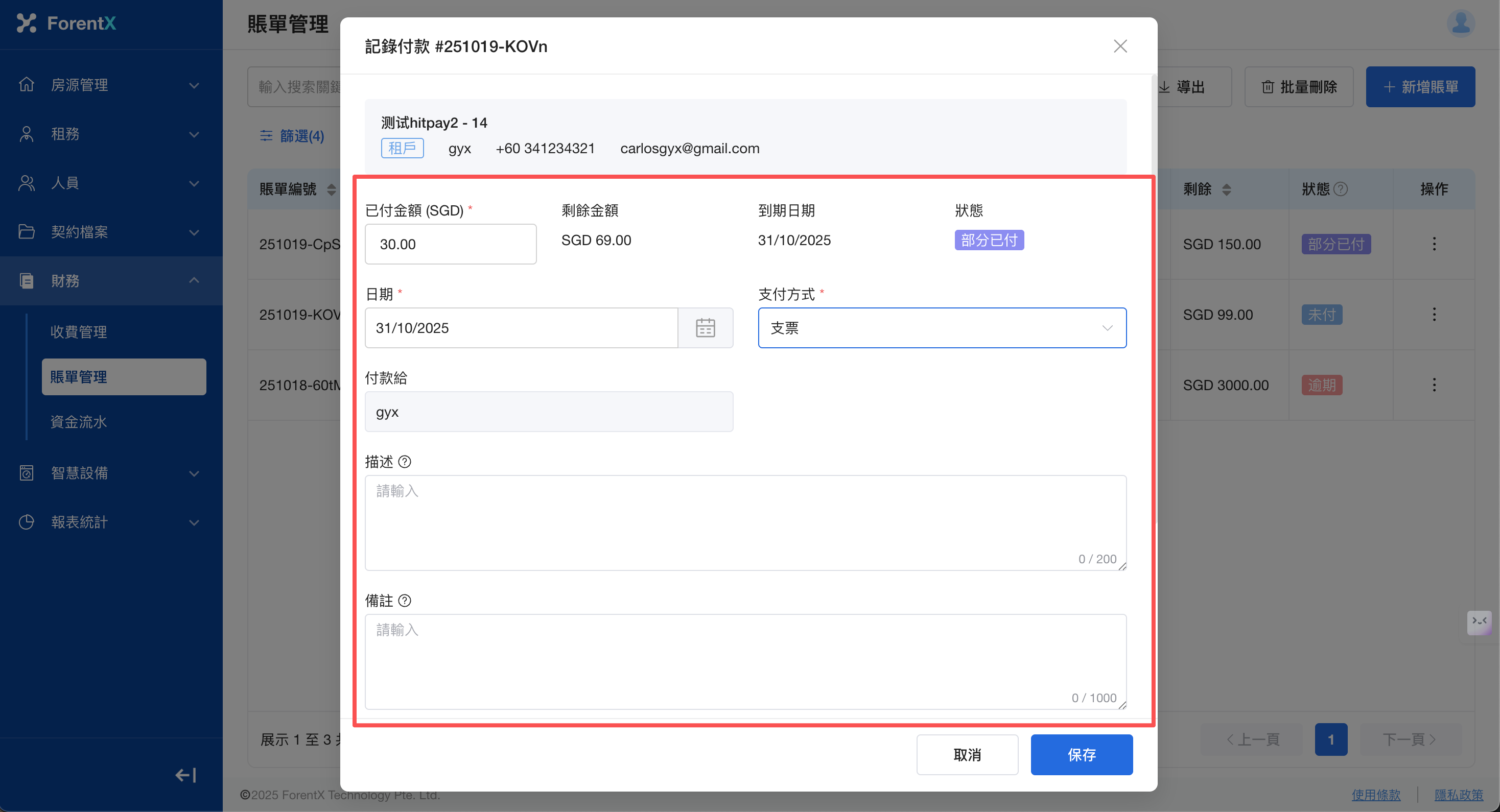Image resolution: width=1500 pixels, height=812 pixels.
Task: Click the 備註 text area
Action: click(745, 661)
